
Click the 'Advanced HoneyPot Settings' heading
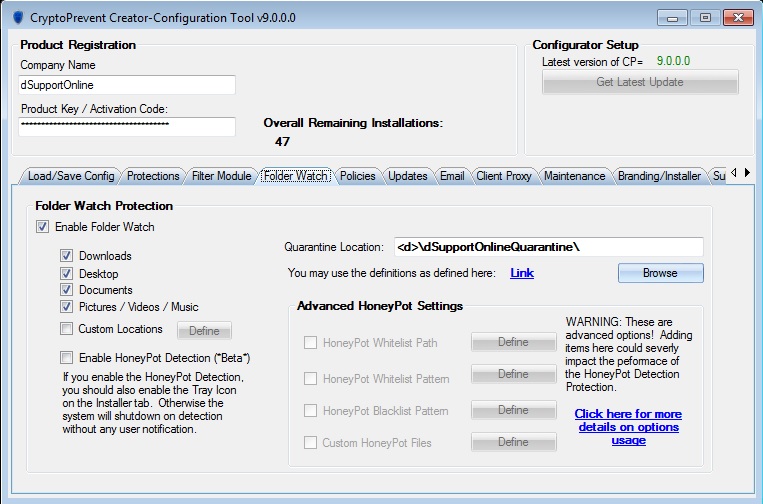pyautogui.click(x=380, y=306)
